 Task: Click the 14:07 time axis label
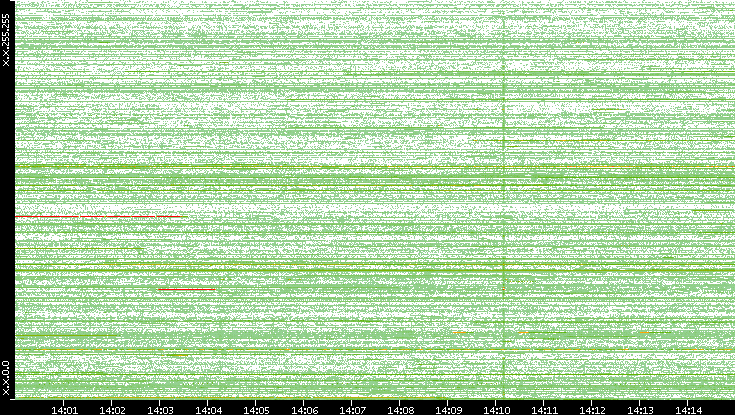(352, 411)
